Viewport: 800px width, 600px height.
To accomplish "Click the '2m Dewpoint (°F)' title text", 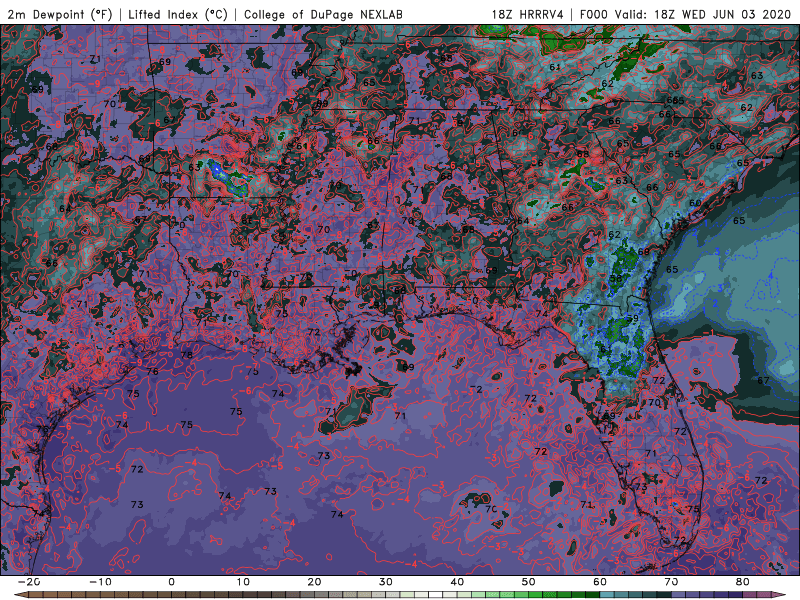I will pos(59,14).
